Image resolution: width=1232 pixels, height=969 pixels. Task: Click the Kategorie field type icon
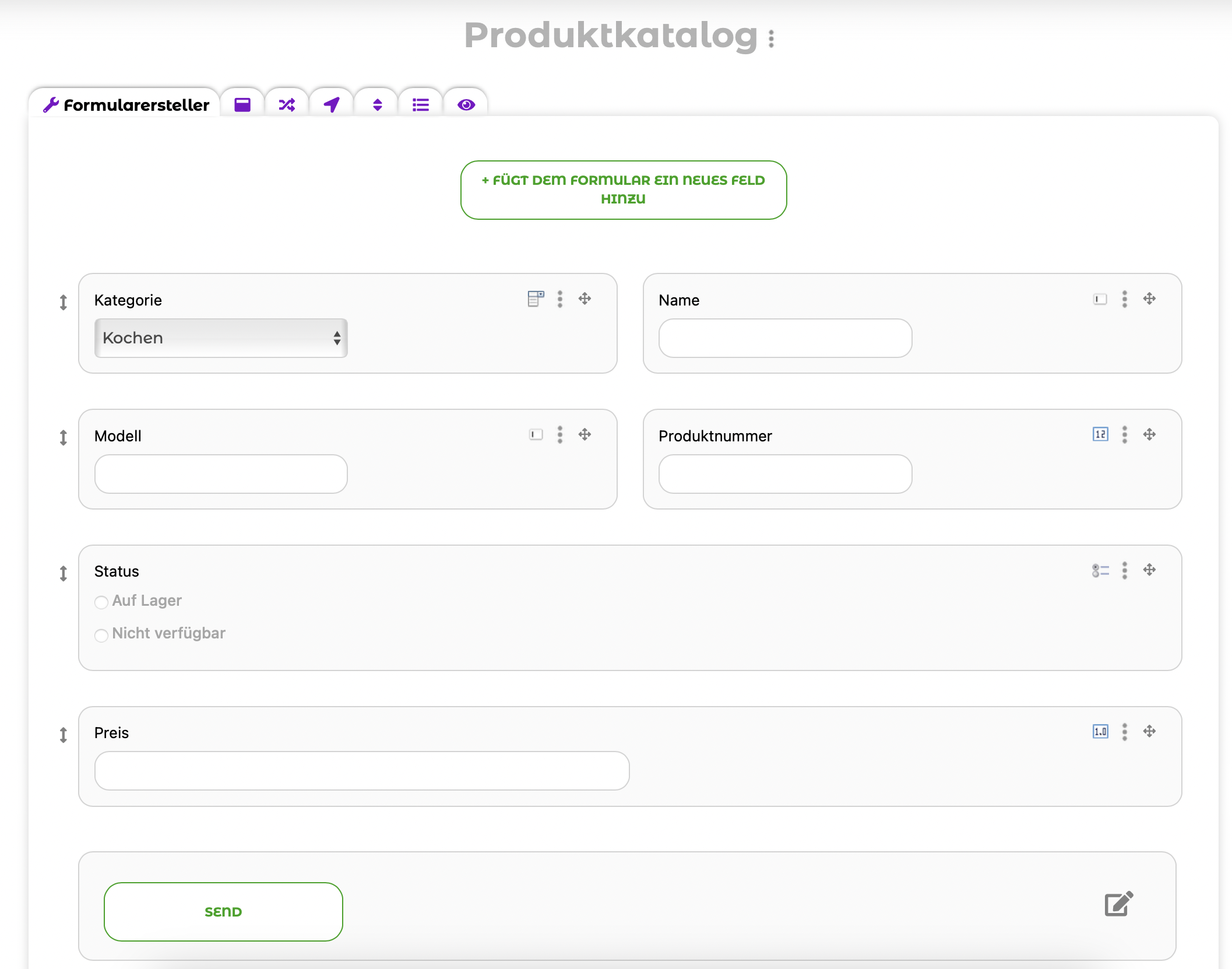point(536,299)
